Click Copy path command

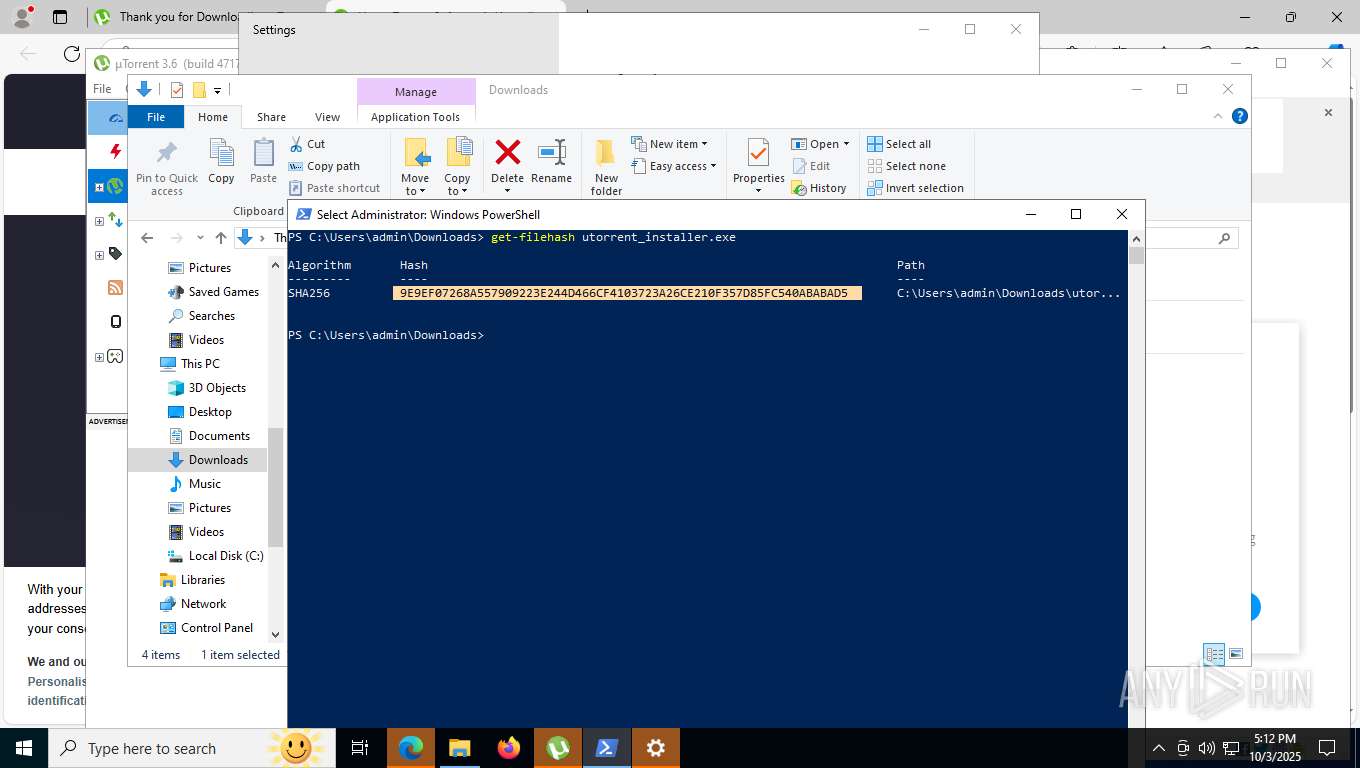click(x=324, y=166)
